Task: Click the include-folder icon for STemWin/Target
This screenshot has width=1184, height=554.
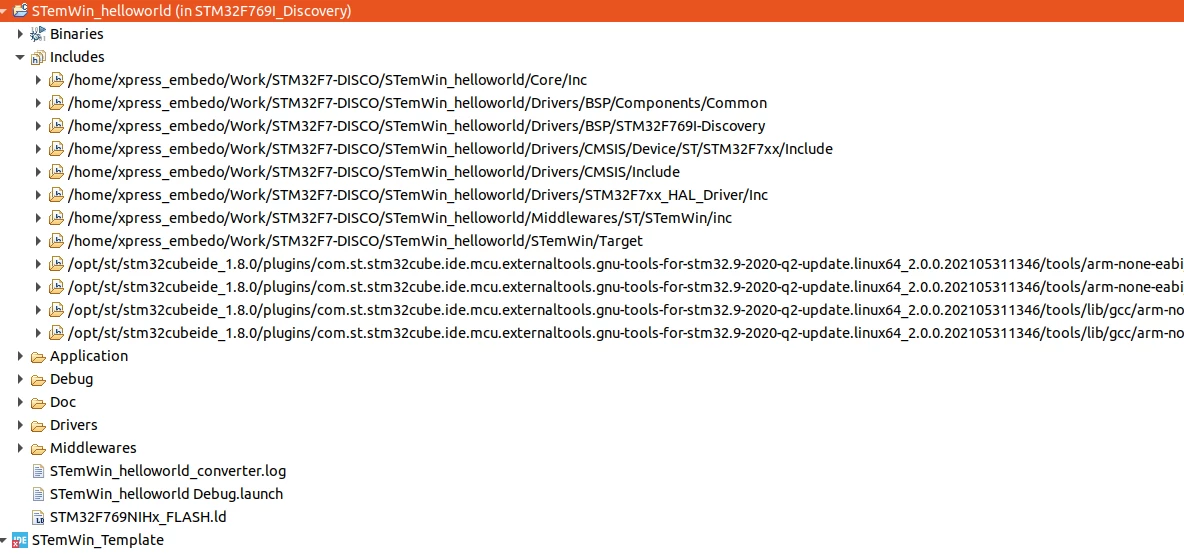Action: [x=56, y=242]
